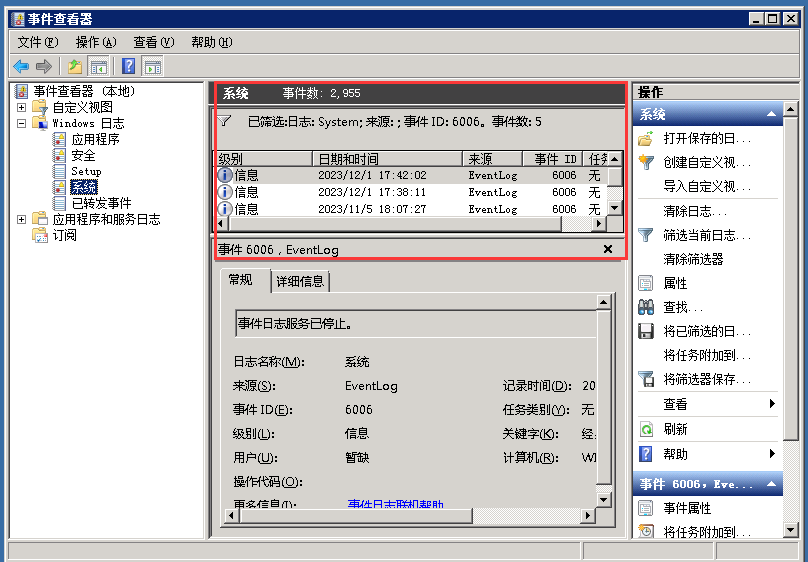Select the 已转发事件 log node
The width and height of the screenshot is (808, 562).
click(x=101, y=203)
